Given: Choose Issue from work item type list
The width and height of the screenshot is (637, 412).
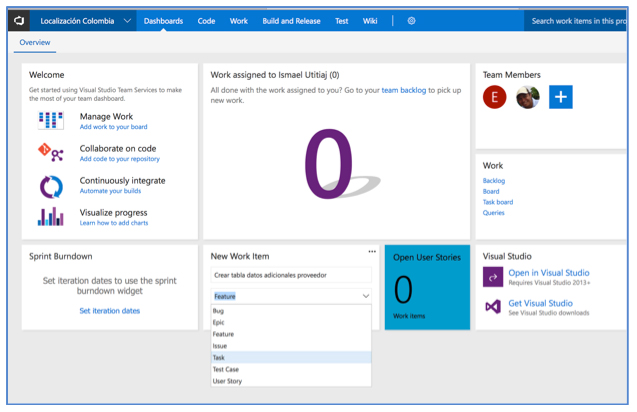Looking at the screenshot, I should coord(291,346).
